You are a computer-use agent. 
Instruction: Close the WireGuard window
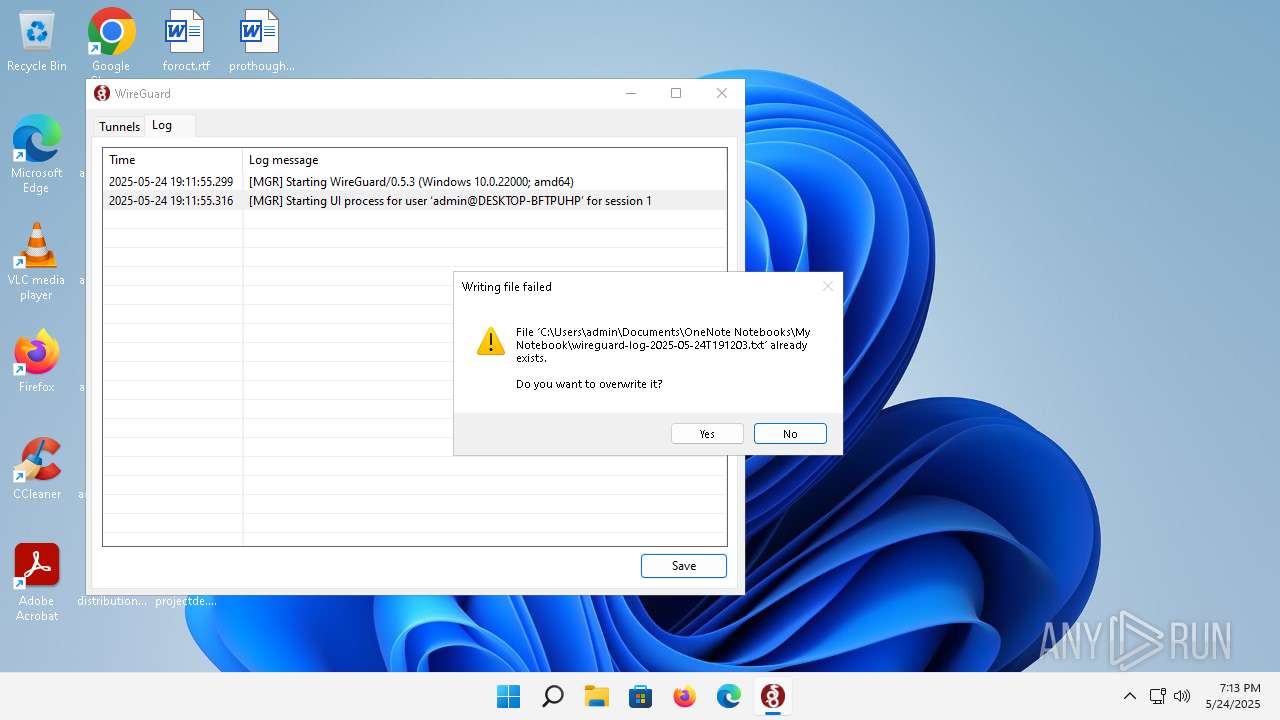(721, 93)
